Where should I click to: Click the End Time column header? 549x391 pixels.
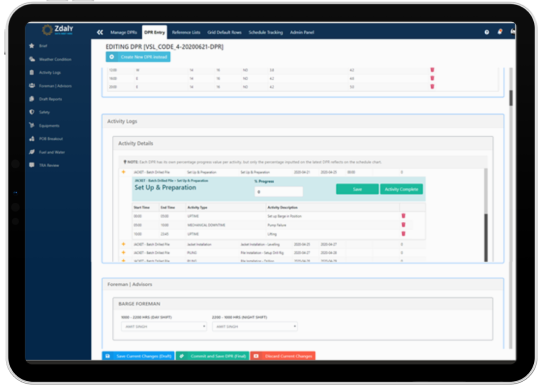tap(168, 207)
